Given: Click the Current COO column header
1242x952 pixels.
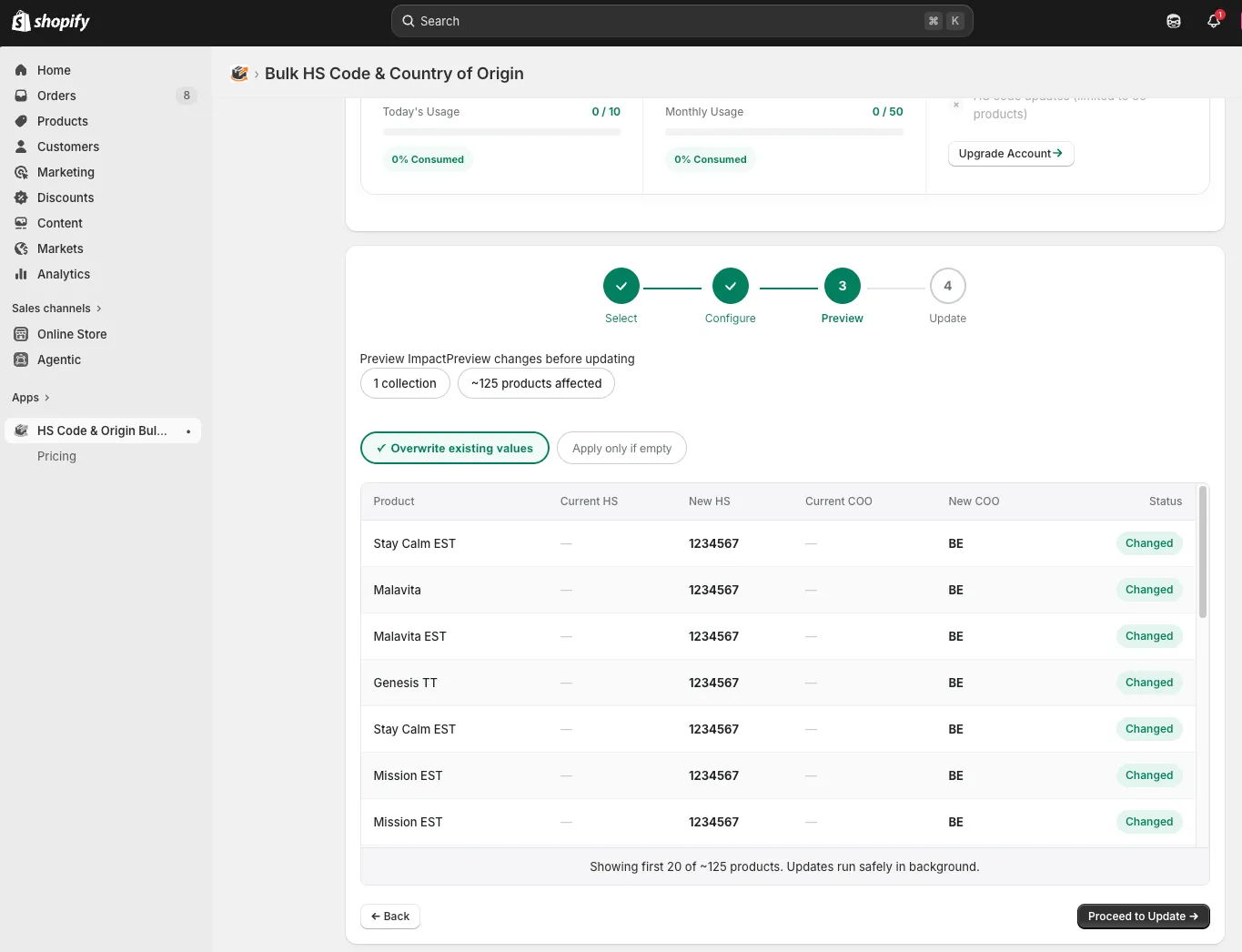Looking at the screenshot, I should pyautogui.click(x=838, y=501).
